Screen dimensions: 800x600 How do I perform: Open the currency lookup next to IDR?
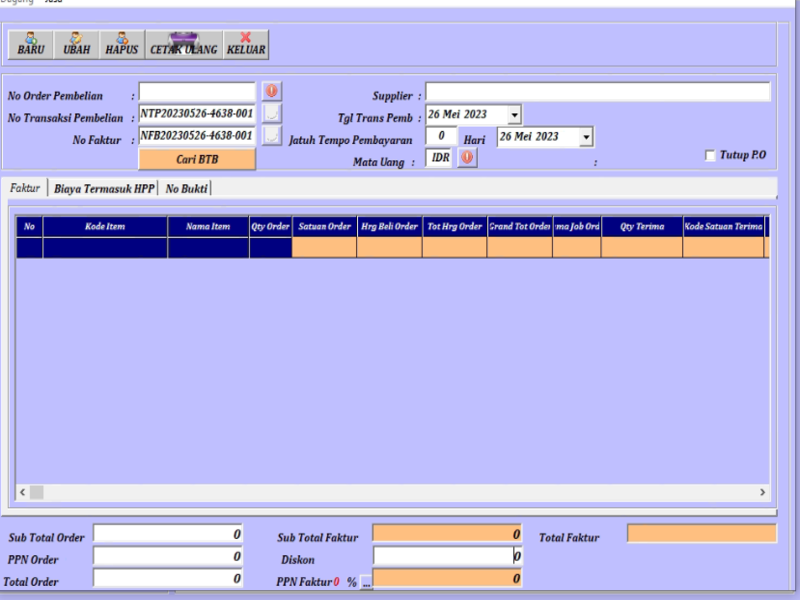pyautogui.click(x=467, y=157)
